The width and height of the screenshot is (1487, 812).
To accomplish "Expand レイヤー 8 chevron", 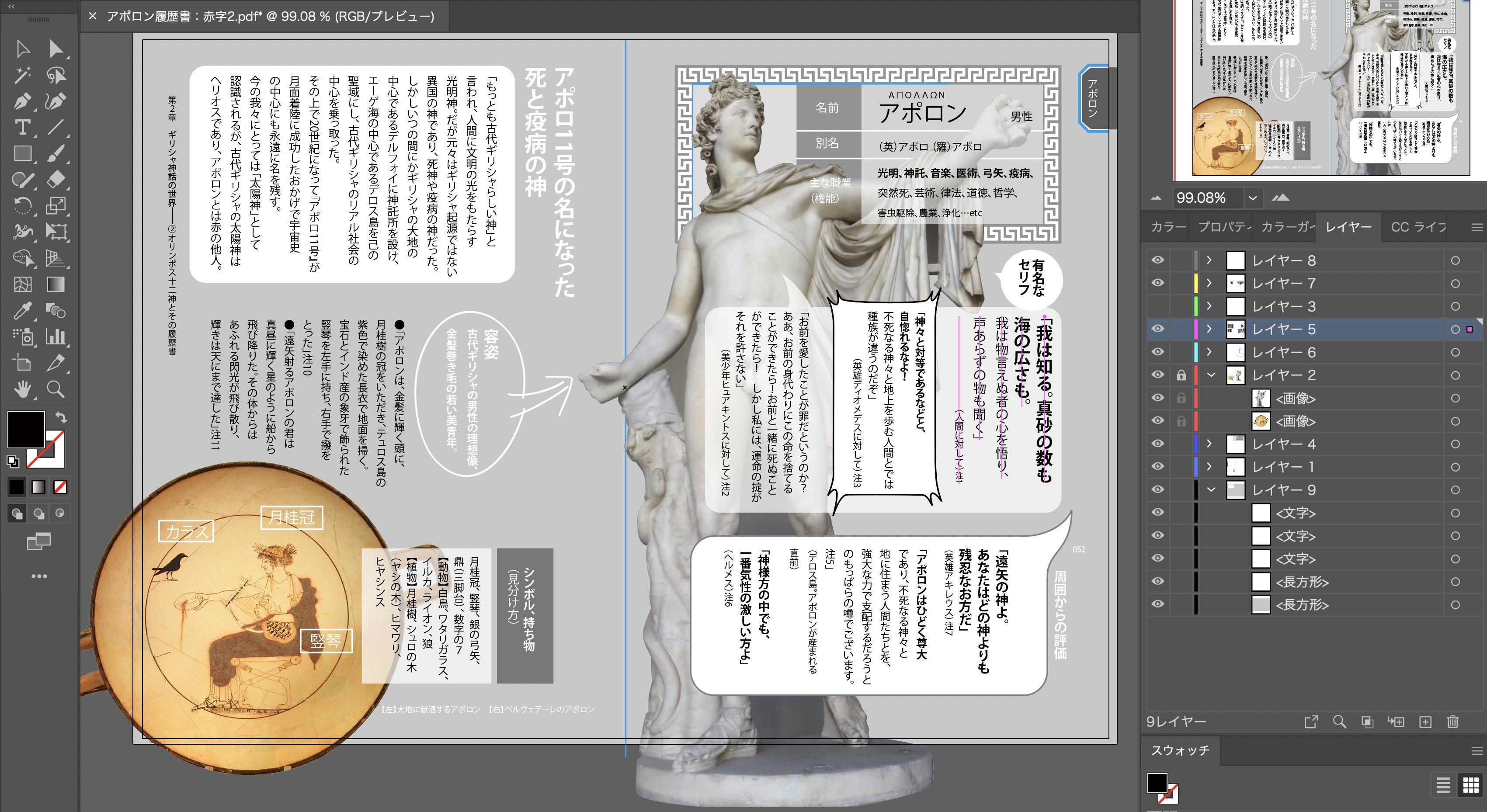I will pos(1209,260).
